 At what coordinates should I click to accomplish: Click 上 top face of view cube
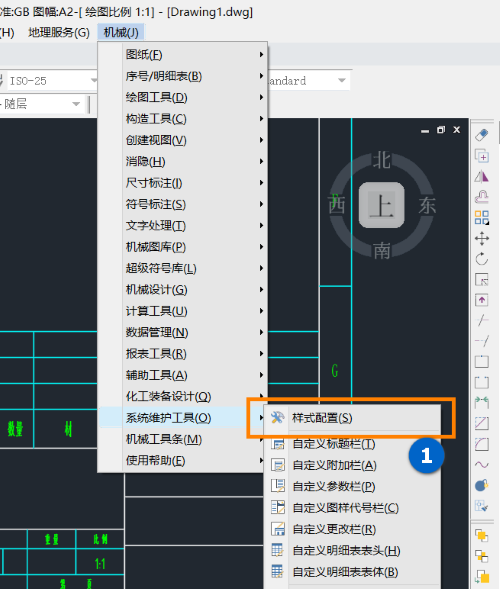click(x=381, y=205)
